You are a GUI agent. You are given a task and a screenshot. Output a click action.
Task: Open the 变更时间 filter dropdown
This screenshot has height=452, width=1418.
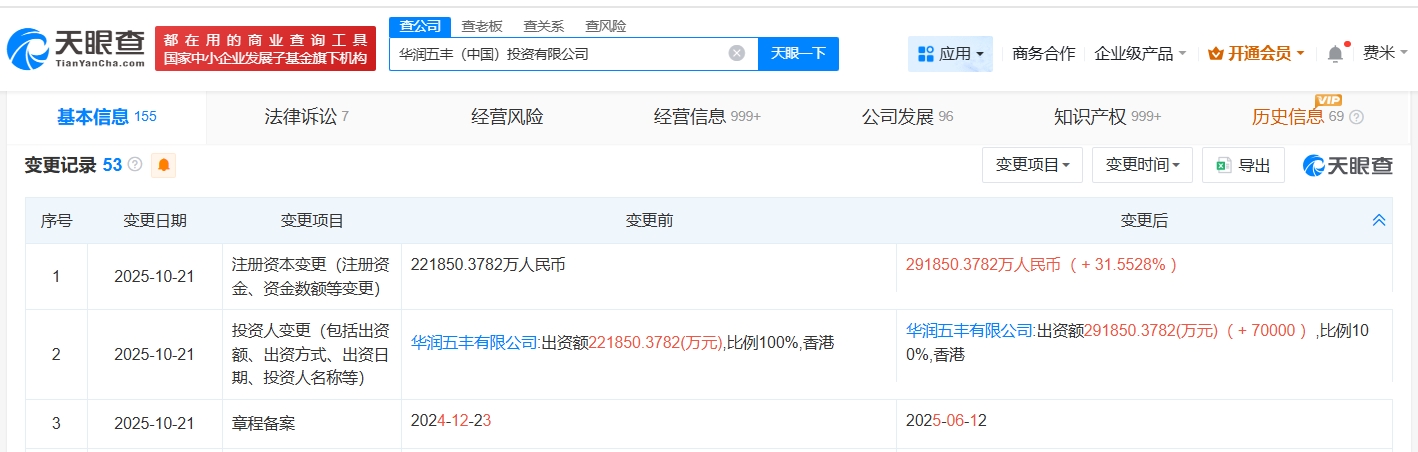tap(1142, 165)
